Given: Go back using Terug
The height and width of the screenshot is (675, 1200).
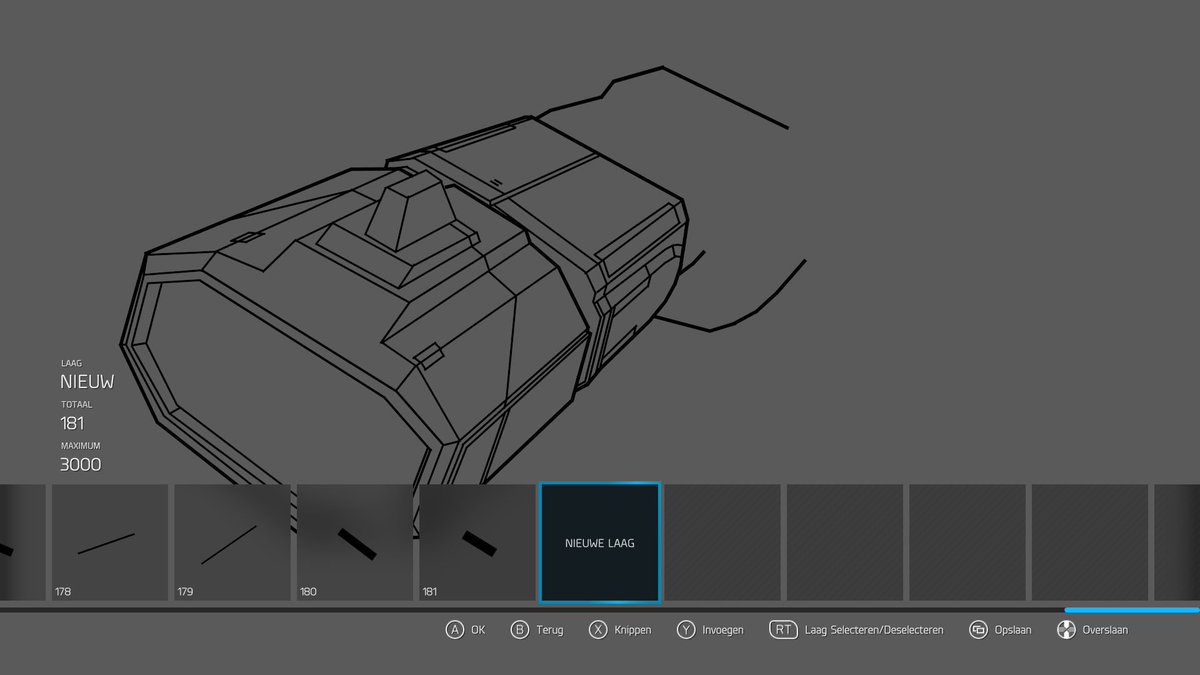Looking at the screenshot, I should coord(550,630).
